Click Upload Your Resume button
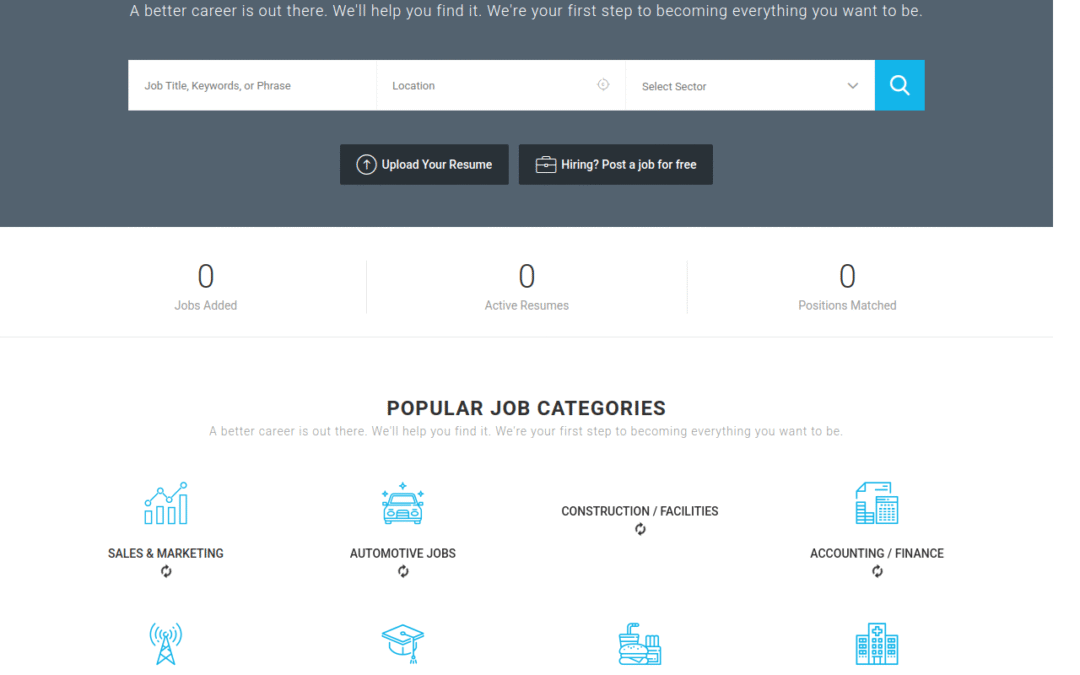 click(424, 165)
